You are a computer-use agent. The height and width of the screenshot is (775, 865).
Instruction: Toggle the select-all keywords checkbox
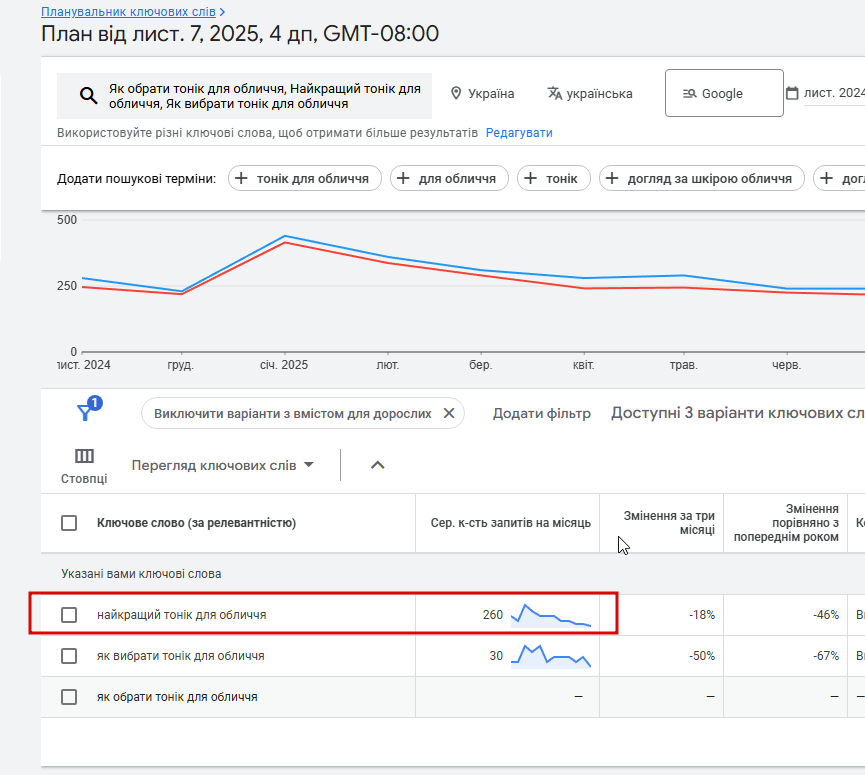point(69,523)
